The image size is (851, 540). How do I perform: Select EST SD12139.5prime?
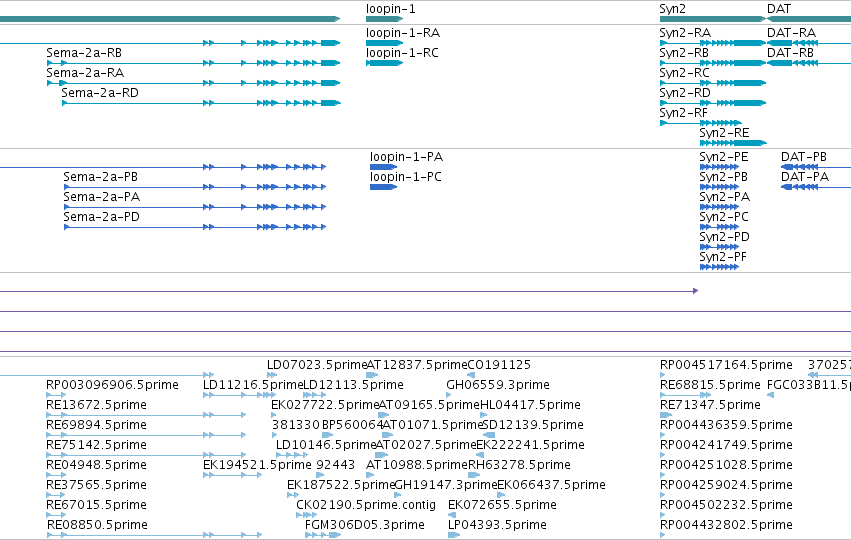tap(533, 425)
